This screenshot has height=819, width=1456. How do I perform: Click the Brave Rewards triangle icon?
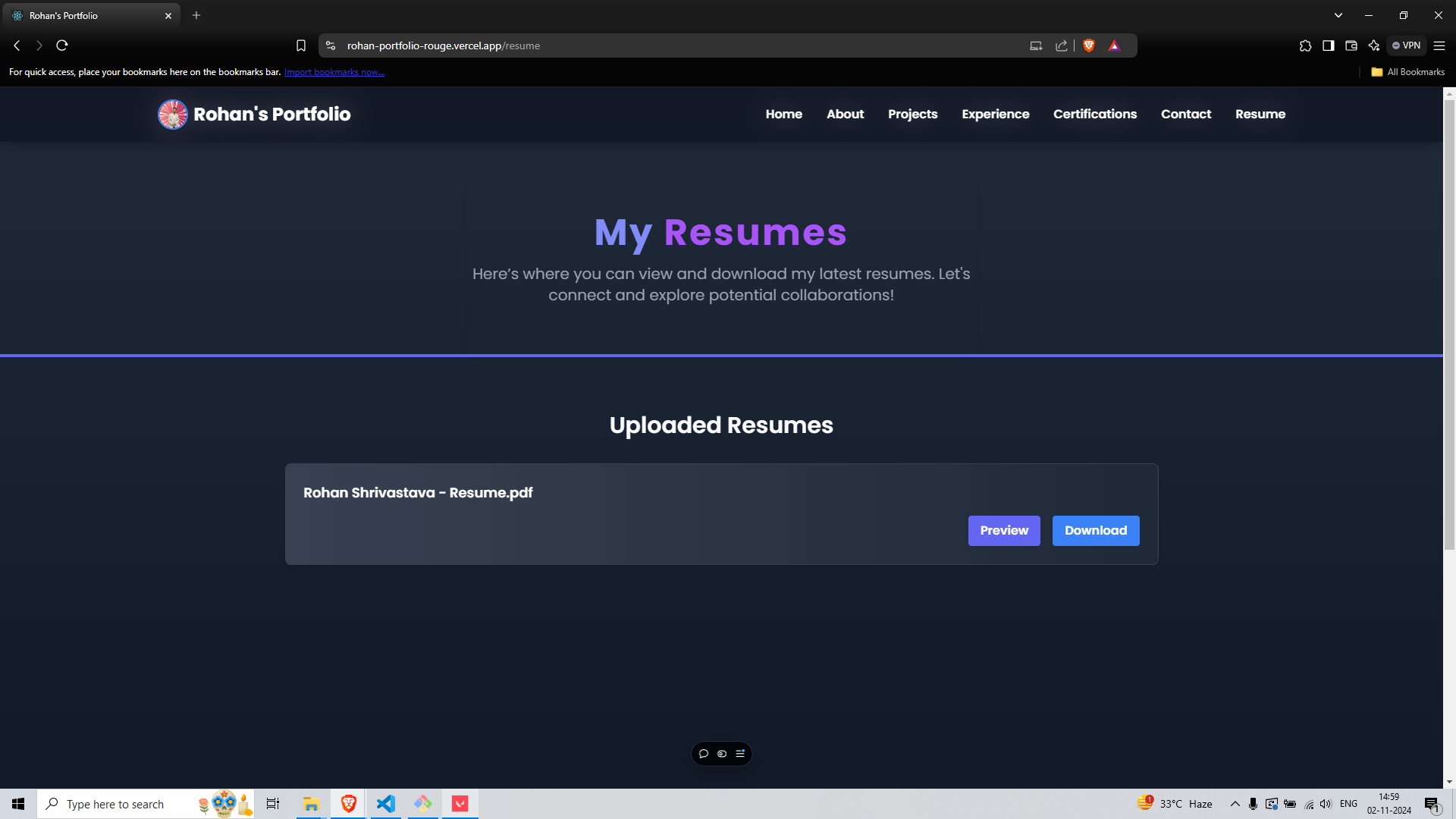[1114, 45]
